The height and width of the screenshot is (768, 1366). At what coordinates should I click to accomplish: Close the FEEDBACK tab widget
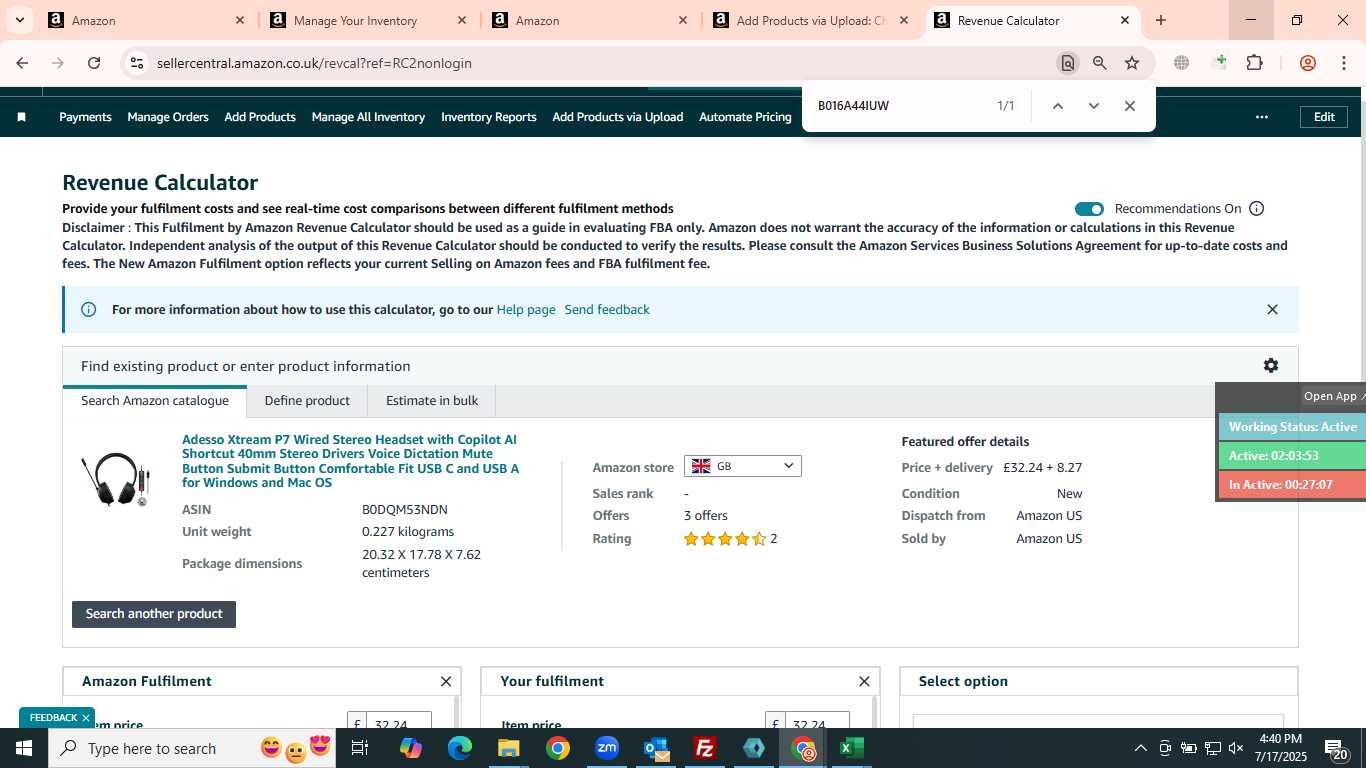pyautogui.click(x=86, y=718)
